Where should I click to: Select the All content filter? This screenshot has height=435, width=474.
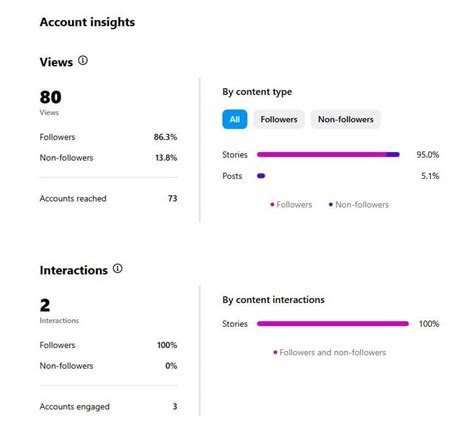pyautogui.click(x=235, y=119)
